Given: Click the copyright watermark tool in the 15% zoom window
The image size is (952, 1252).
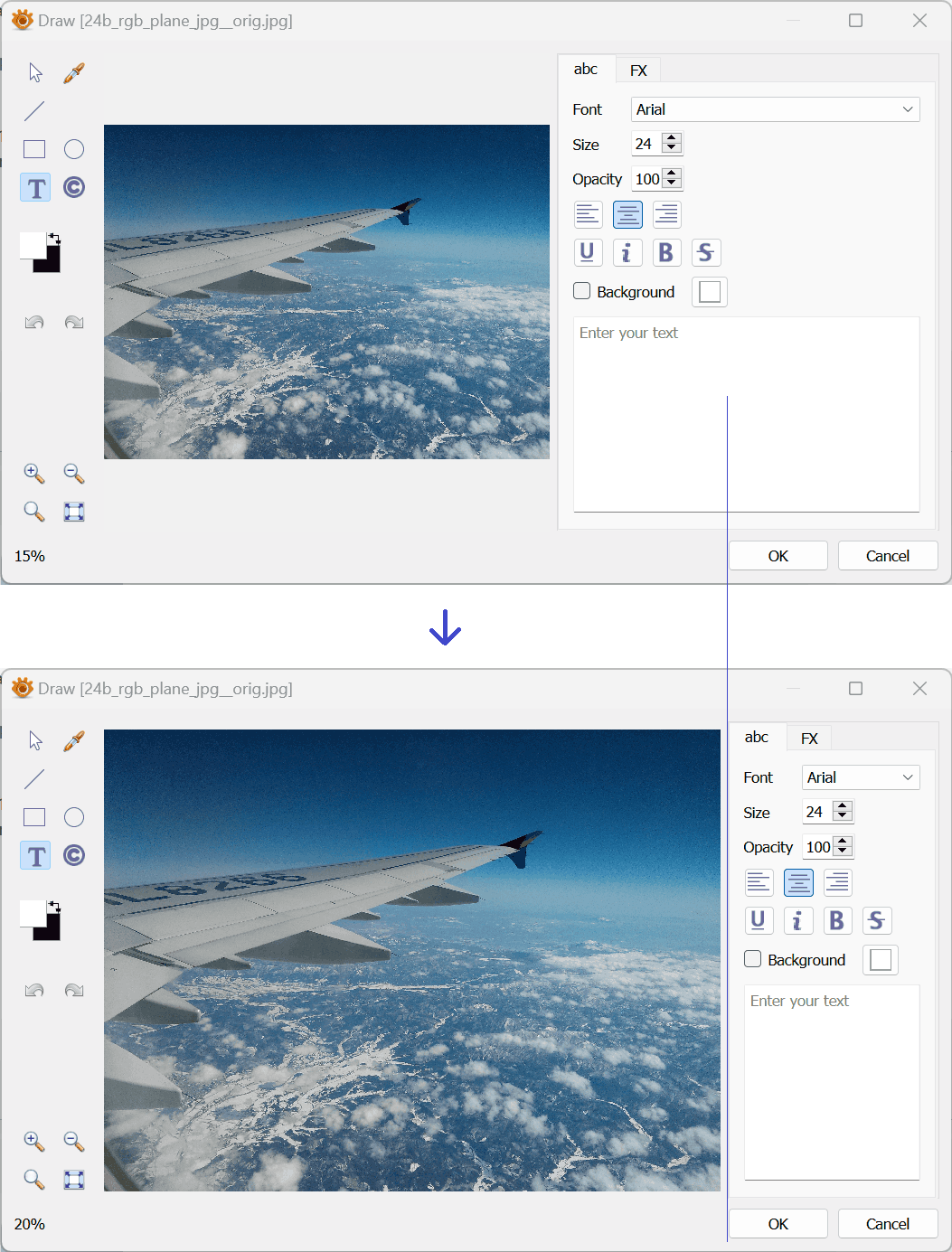Looking at the screenshot, I should click(x=74, y=187).
